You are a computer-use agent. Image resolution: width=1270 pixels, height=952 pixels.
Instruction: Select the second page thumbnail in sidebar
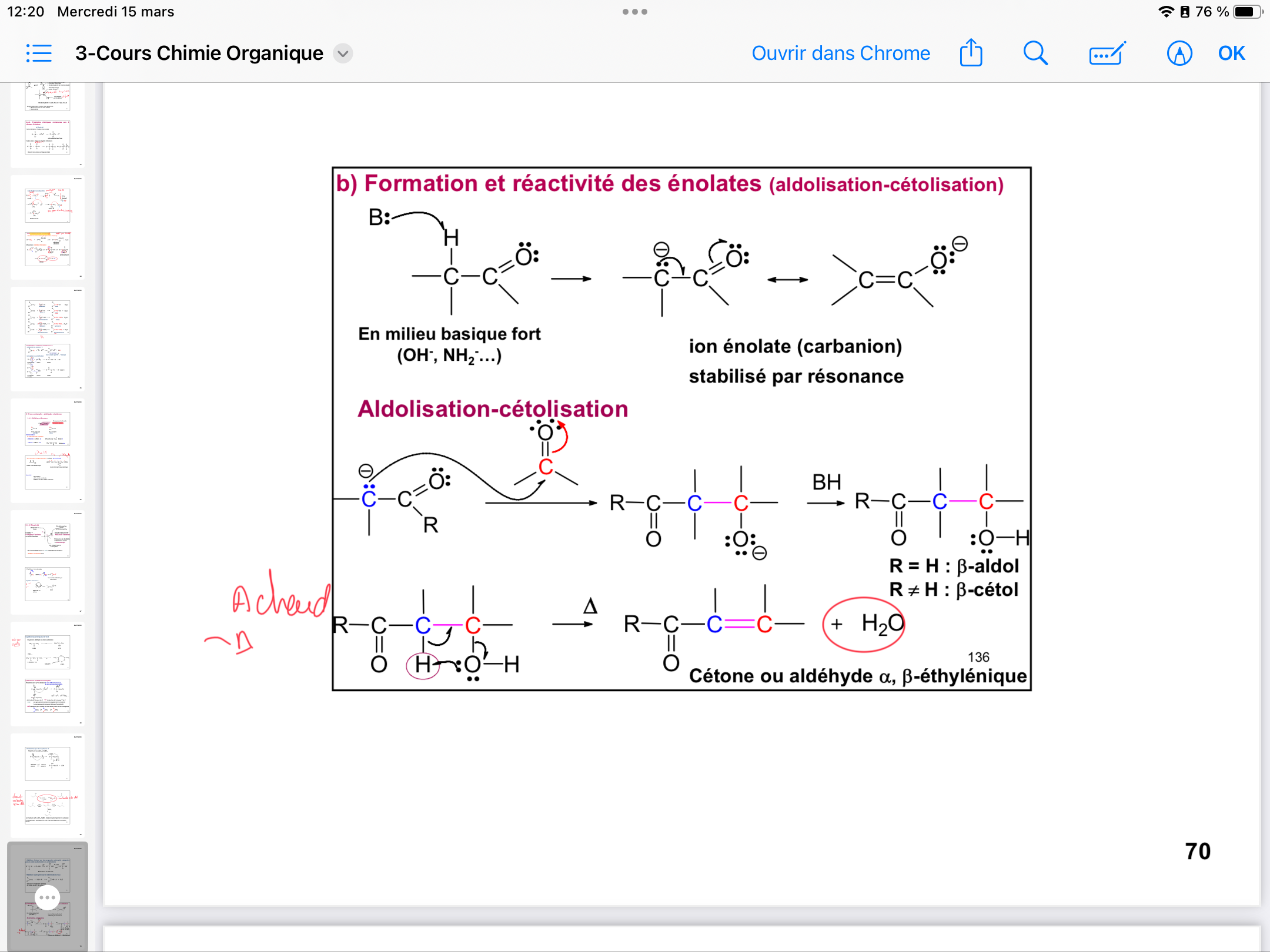tap(48, 227)
